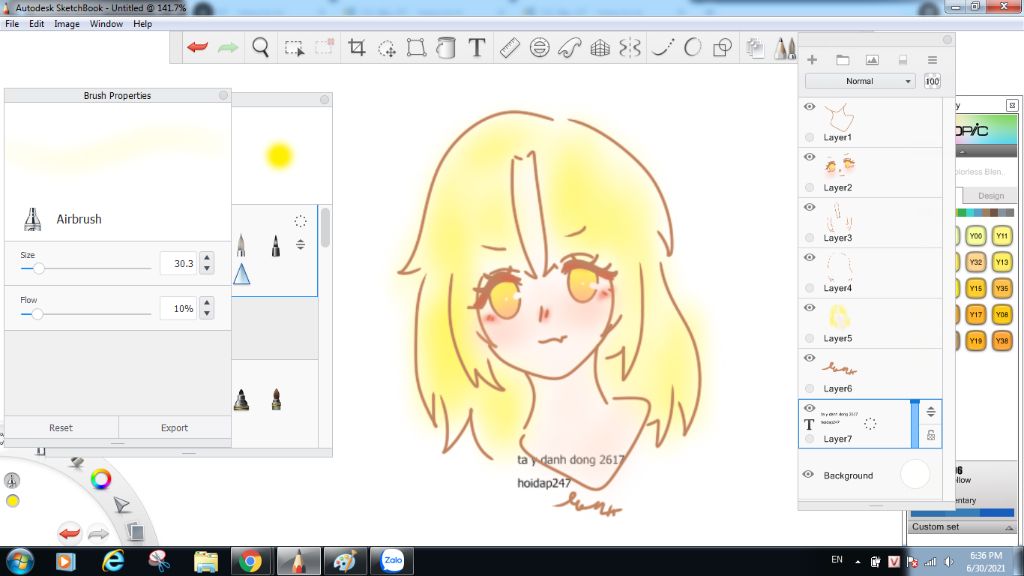Screen dimensions: 1024x576
Task: Close the Brush Properties panel
Action: pyautogui.click(x=223, y=95)
